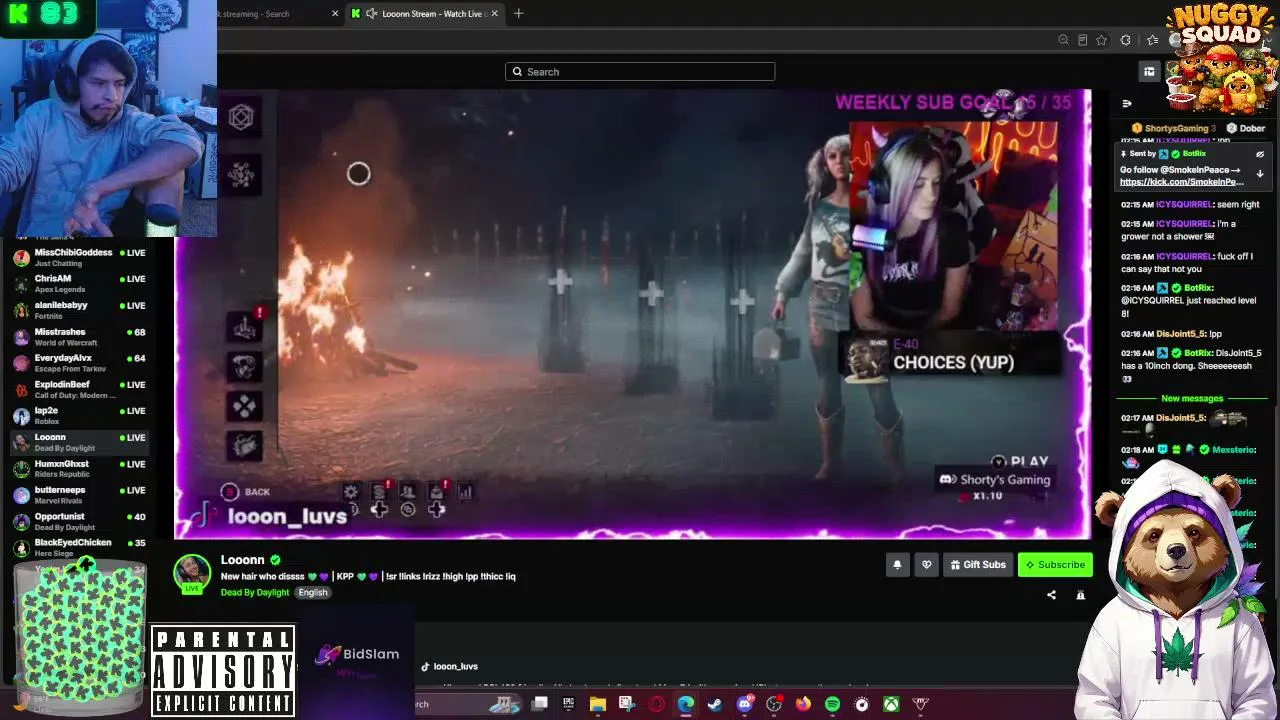Screen dimensions: 1280x720
Task: Open Microsoft Edge from the taskbar
Action: pos(686,704)
